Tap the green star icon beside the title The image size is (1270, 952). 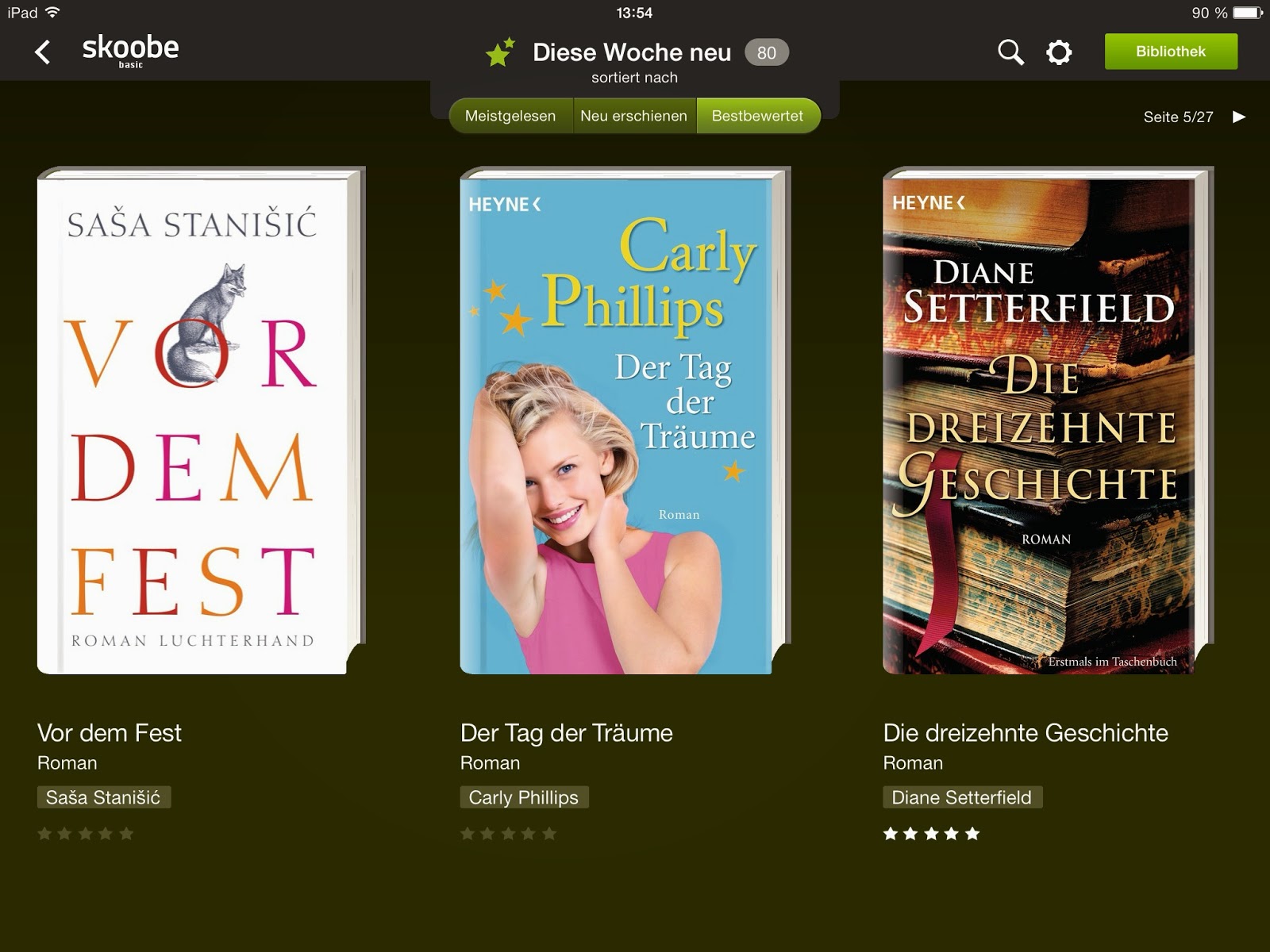(x=500, y=52)
